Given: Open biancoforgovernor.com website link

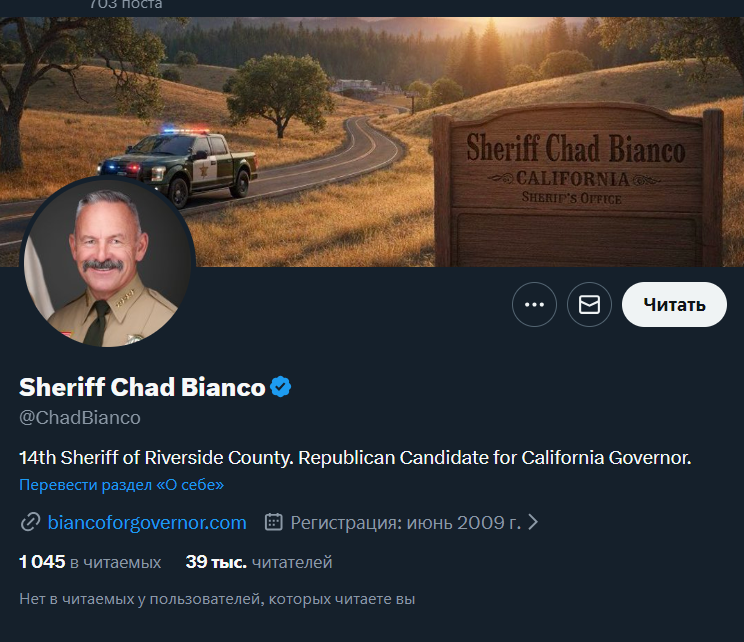Looking at the screenshot, I should (147, 522).
